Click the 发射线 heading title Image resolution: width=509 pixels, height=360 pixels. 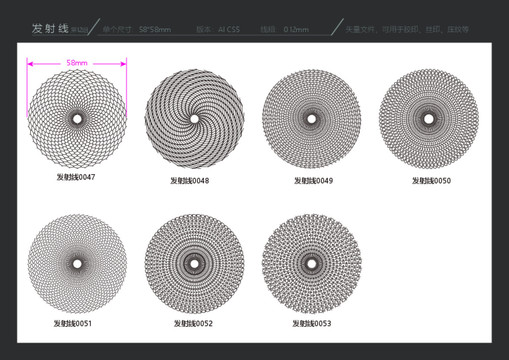point(50,29)
